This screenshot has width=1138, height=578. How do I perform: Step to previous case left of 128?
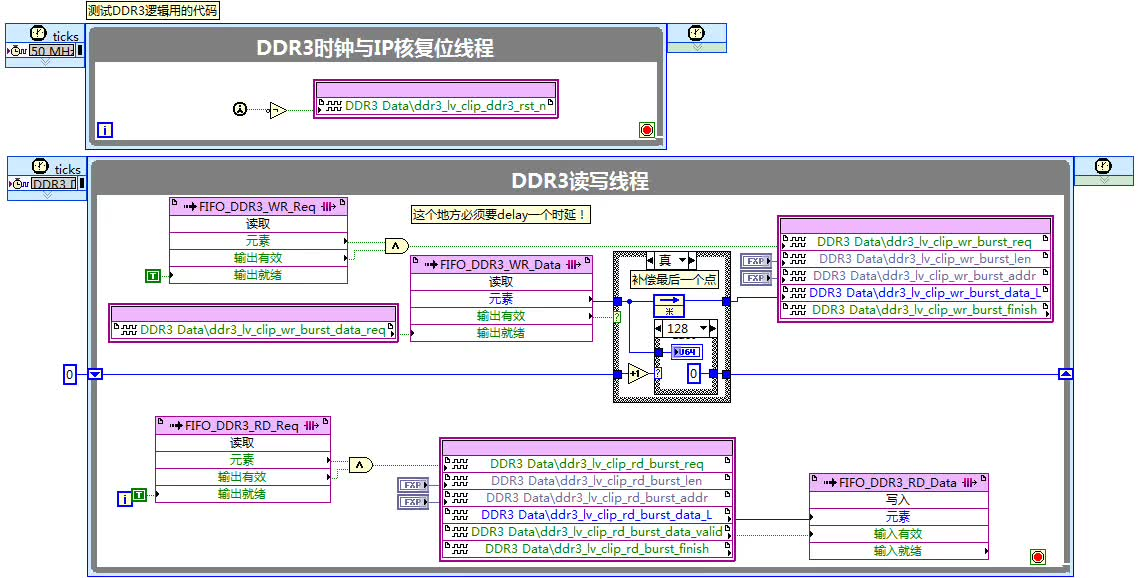point(660,328)
